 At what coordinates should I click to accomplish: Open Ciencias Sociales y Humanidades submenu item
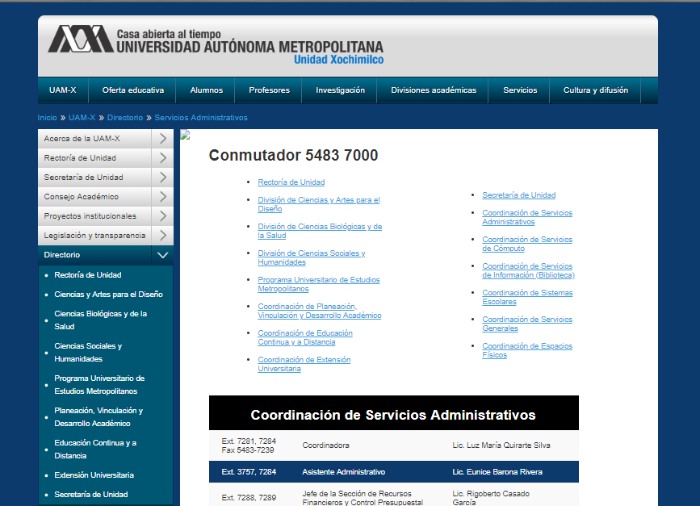pyautogui.click(x=88, y=352)
